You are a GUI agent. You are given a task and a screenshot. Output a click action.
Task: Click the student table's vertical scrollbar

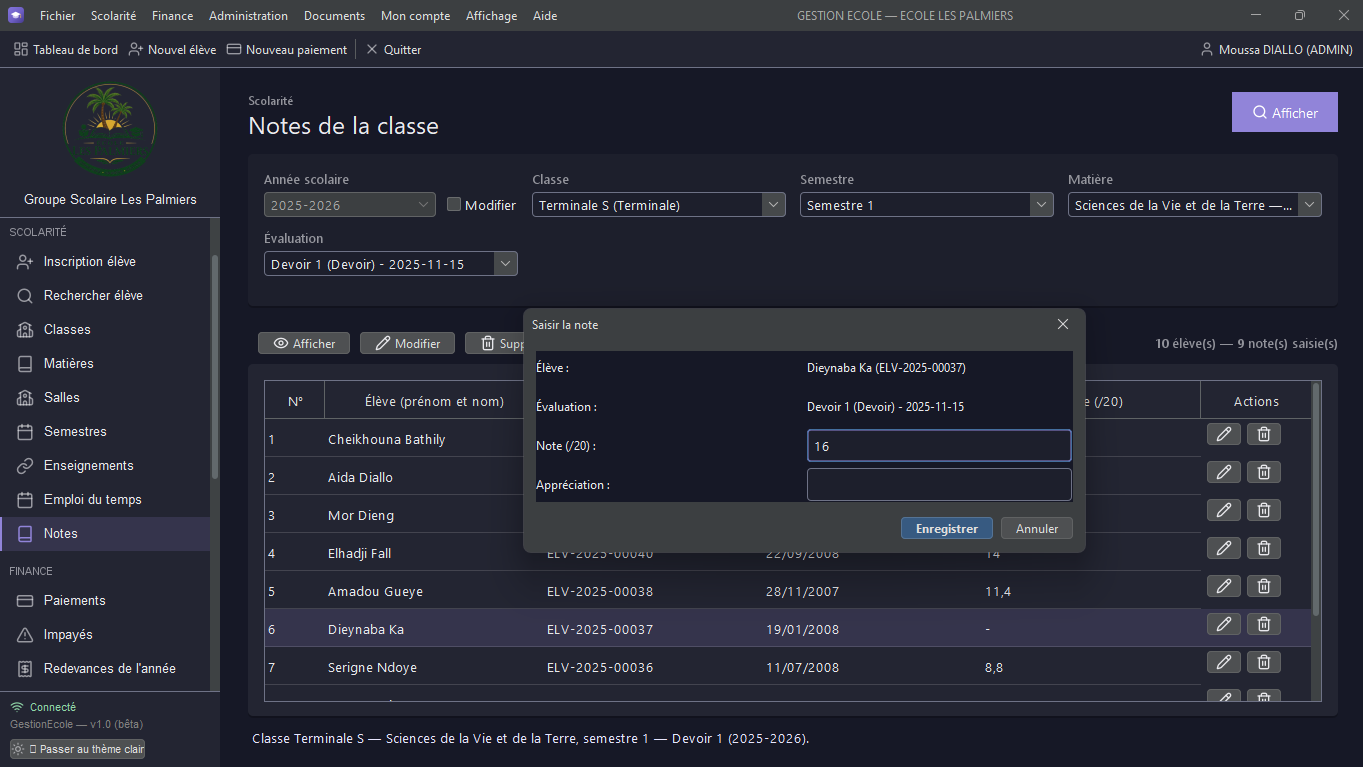[x=1316, y=500]
